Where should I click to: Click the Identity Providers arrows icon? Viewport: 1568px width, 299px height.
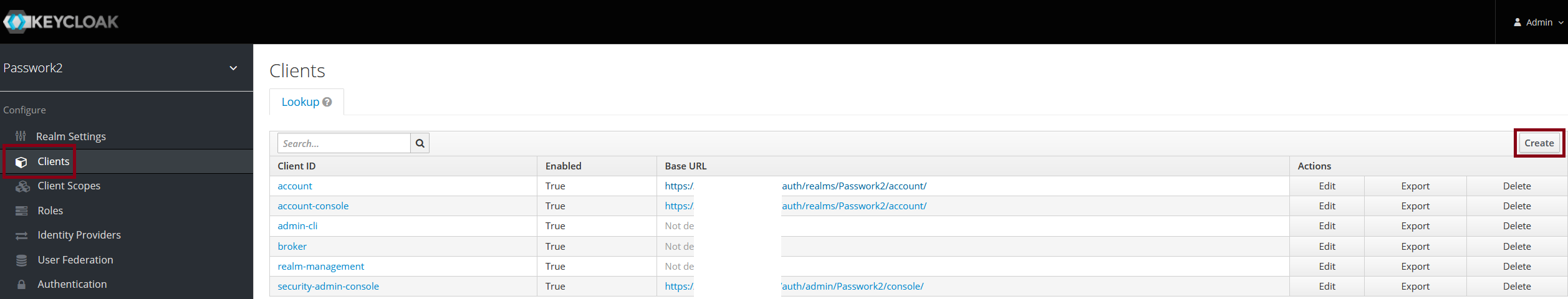[x=22, y=235]
